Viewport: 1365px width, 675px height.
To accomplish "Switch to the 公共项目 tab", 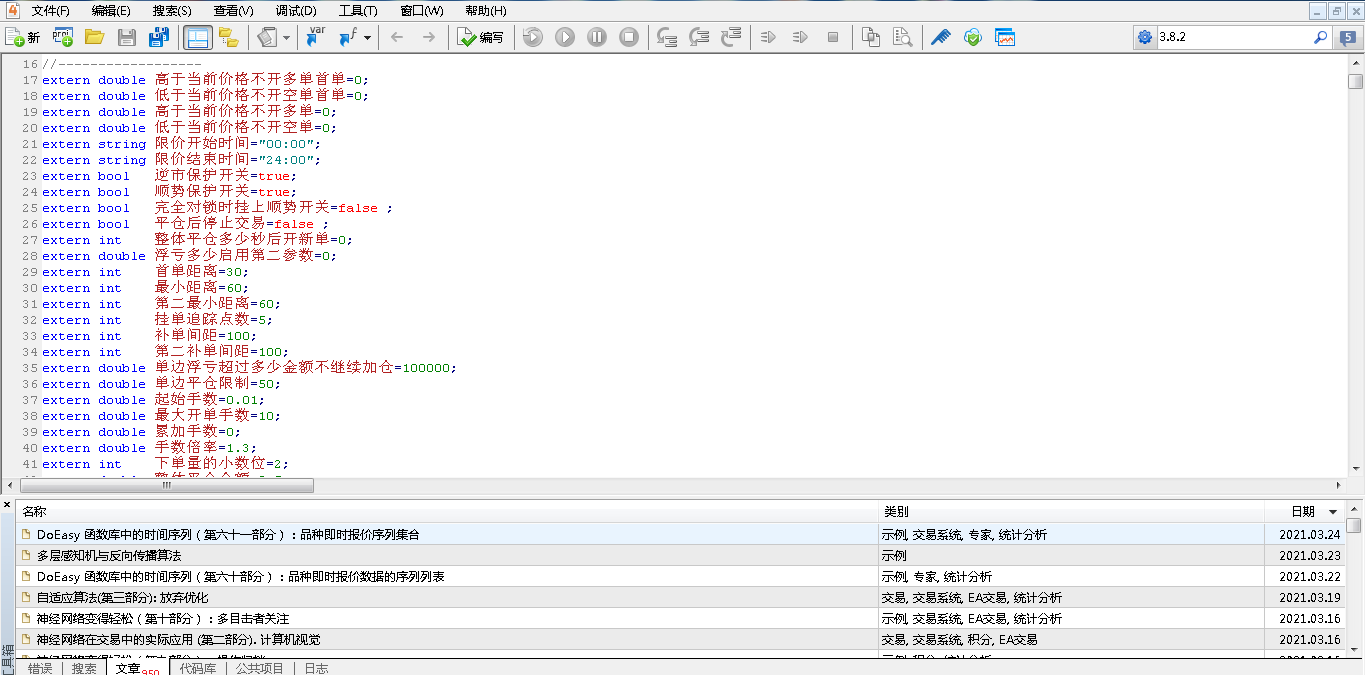I will click(x=260, y=668).
